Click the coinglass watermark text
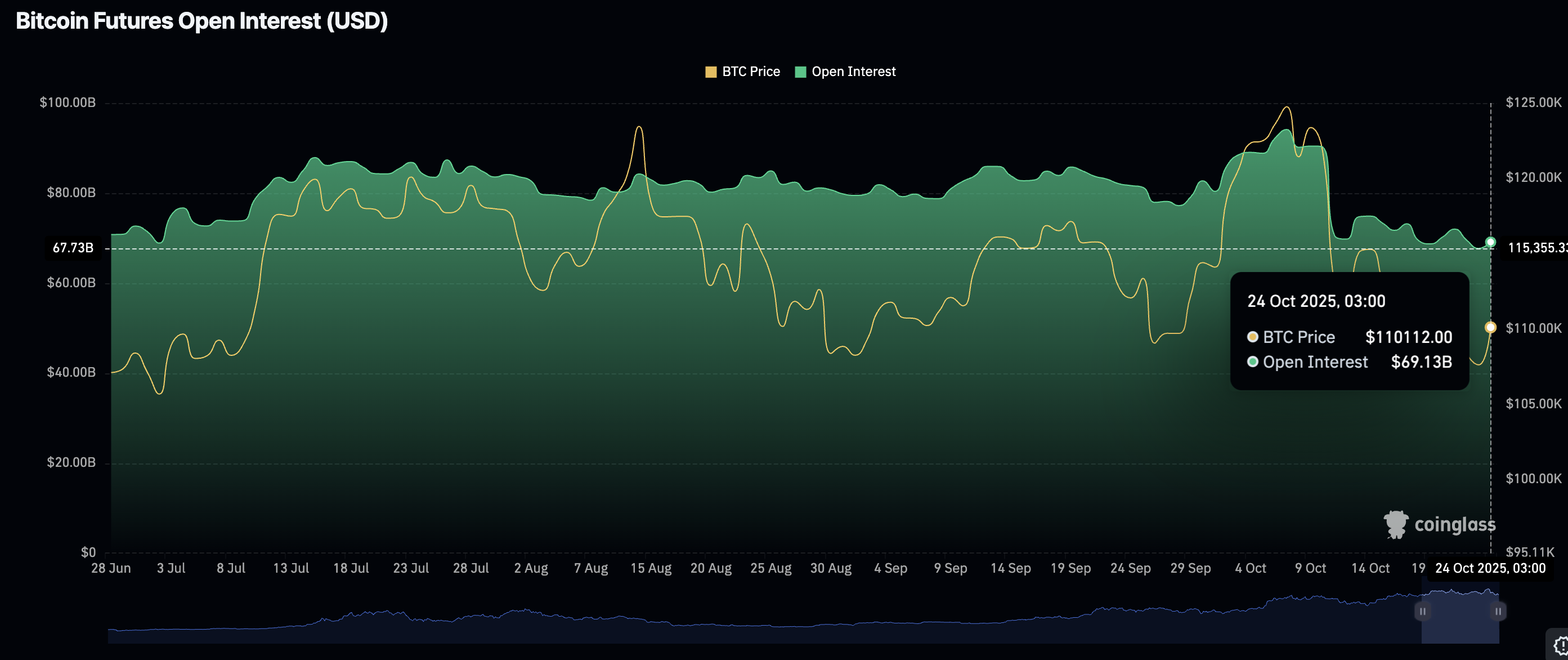The height and width of the screenshot is (660, 1568). tap(1454, 524)
